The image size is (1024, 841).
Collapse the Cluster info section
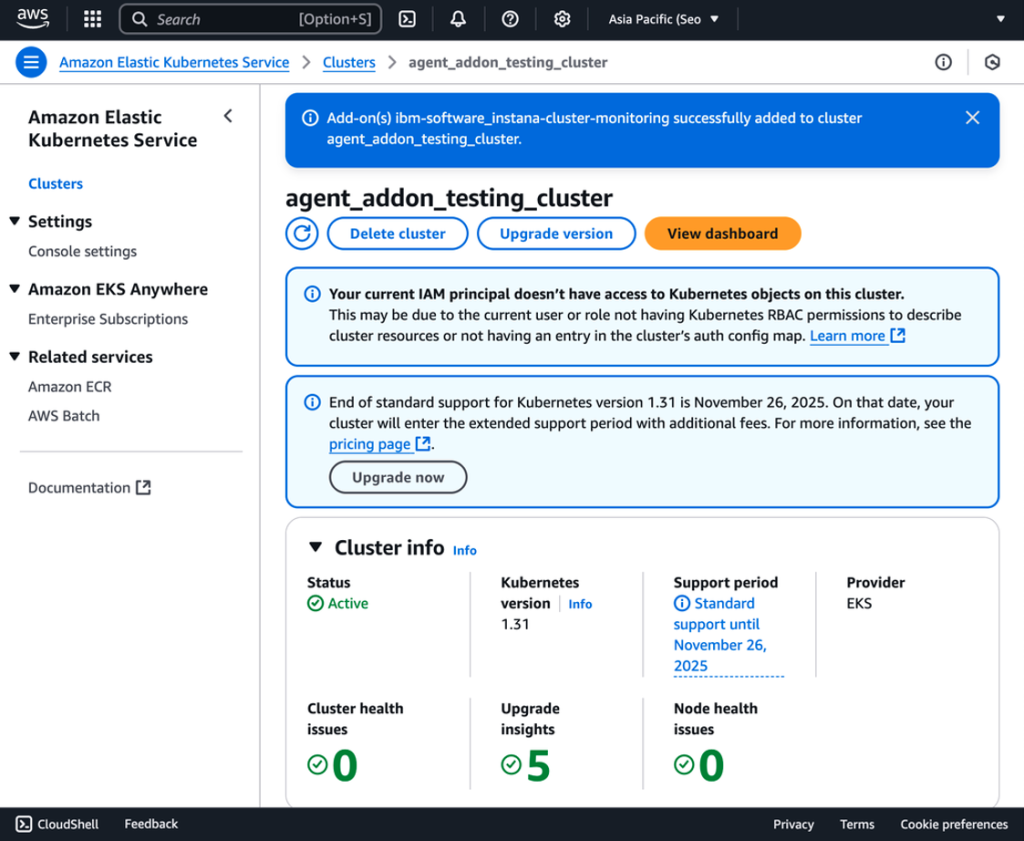point(315,547)
